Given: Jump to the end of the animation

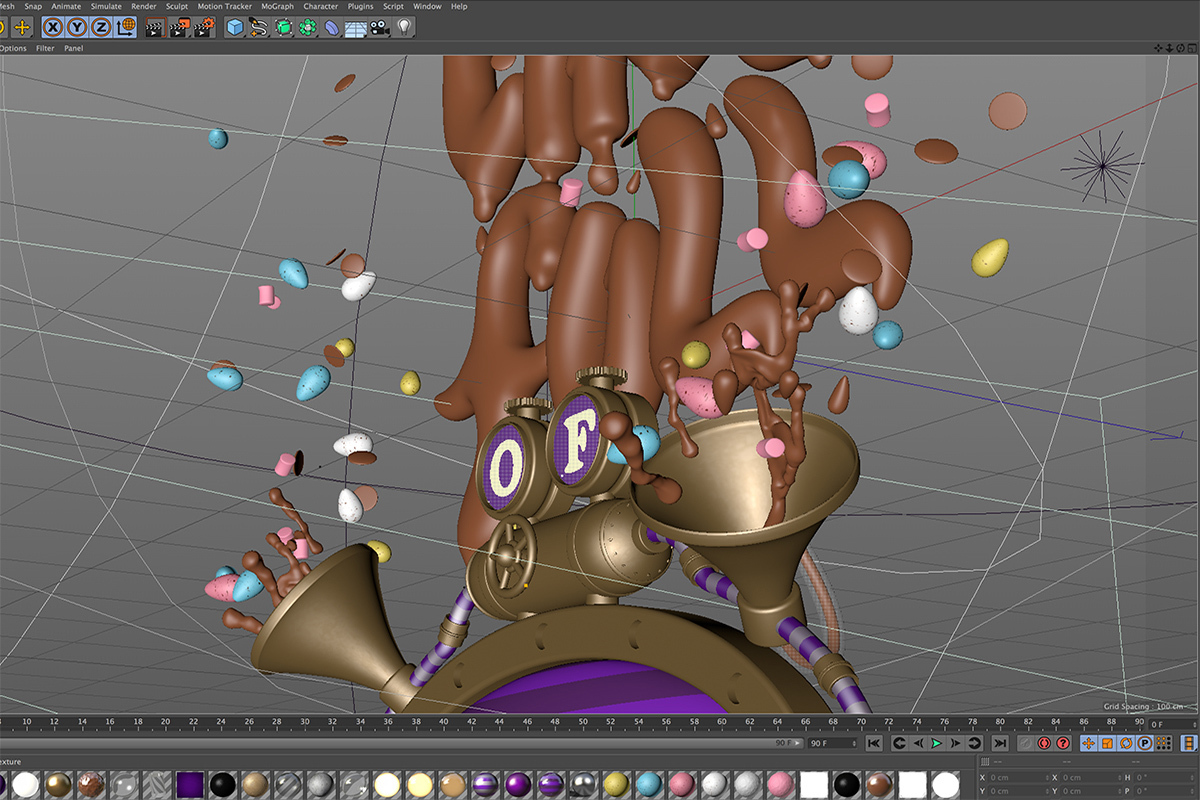Looking at the screenshot, I should tap(999, 743).
